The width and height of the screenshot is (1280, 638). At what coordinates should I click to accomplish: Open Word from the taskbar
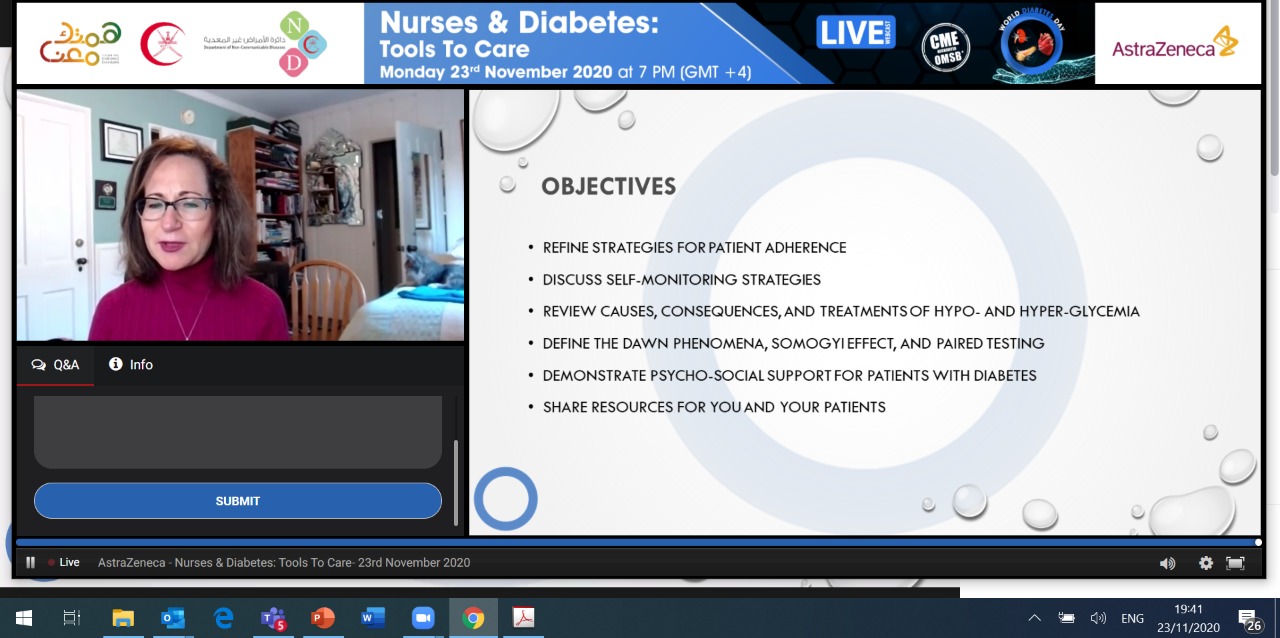[373, 618]
